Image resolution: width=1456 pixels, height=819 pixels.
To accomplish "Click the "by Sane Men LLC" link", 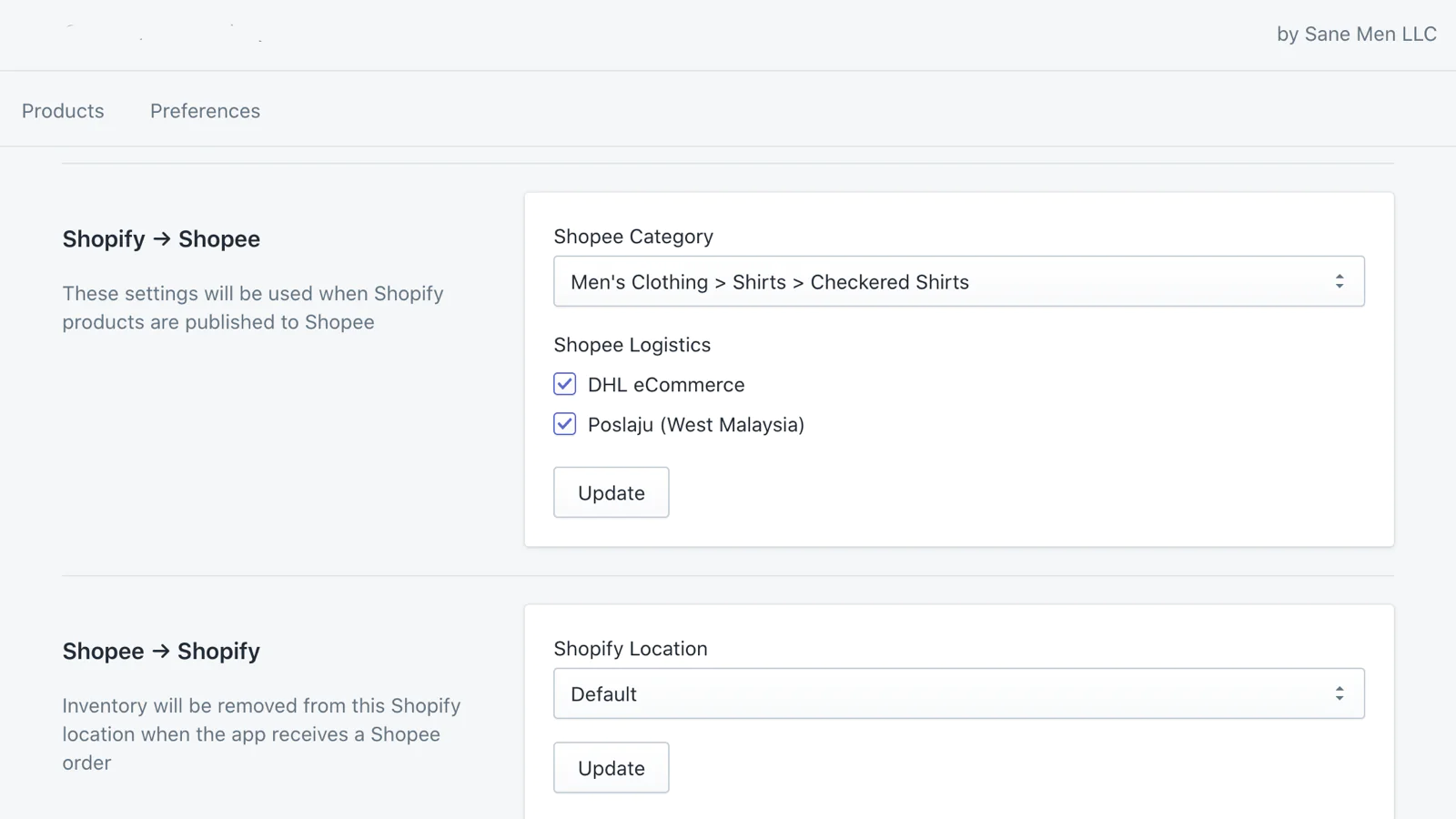I will pyautogui.click(x=1356, y=35).
